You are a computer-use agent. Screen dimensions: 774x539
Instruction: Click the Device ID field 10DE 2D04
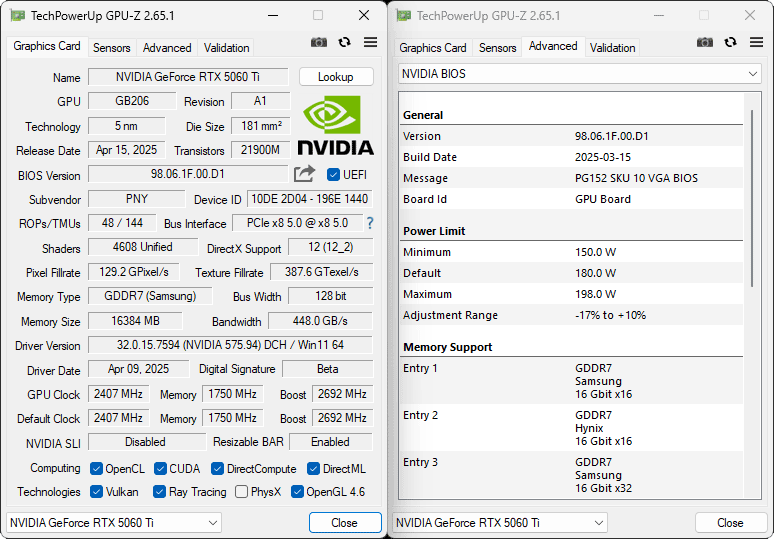(x=310, y=199)
